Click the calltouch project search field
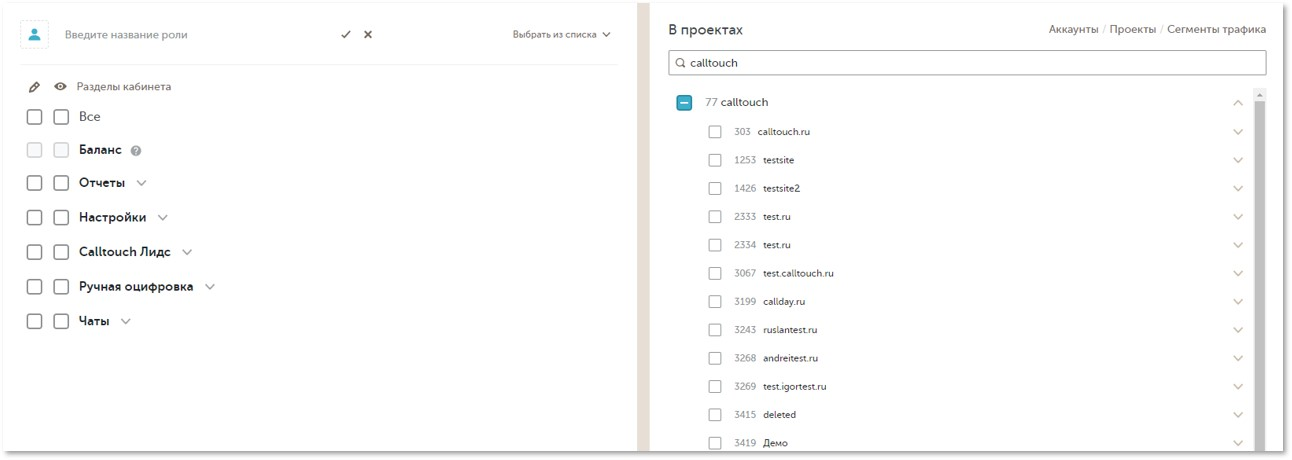Screen dimensions: 1292x460 click(967, 62)
